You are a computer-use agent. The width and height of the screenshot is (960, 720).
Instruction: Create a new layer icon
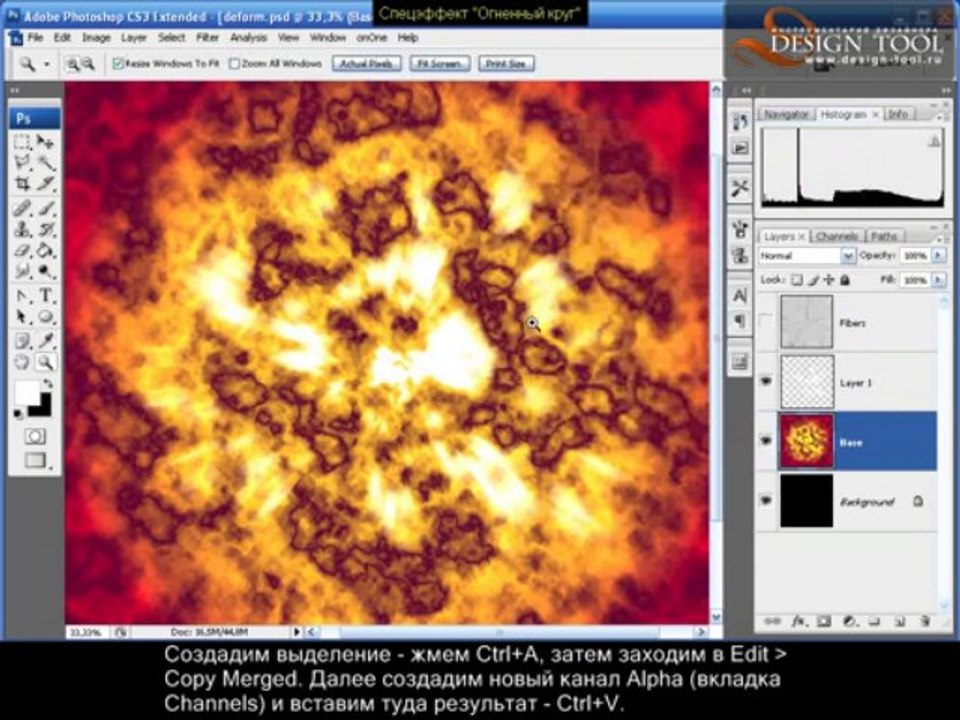coord(899,621)
